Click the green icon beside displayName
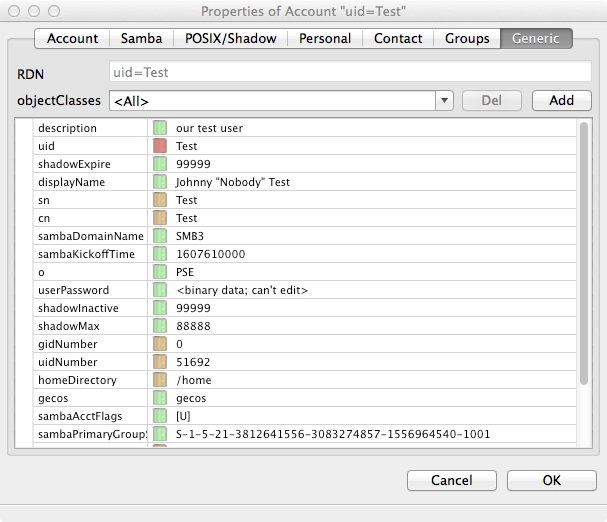Image resolution: width=607 pixels, height=522 pixels. [160, 182]
